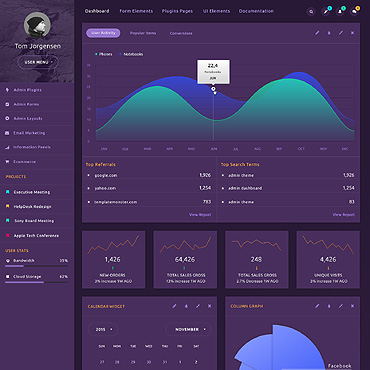Screen dimensions: 370x370
Task: Click the chat messages icon with yellow badge
Action: pyautogui.click(x=354, y=12)
